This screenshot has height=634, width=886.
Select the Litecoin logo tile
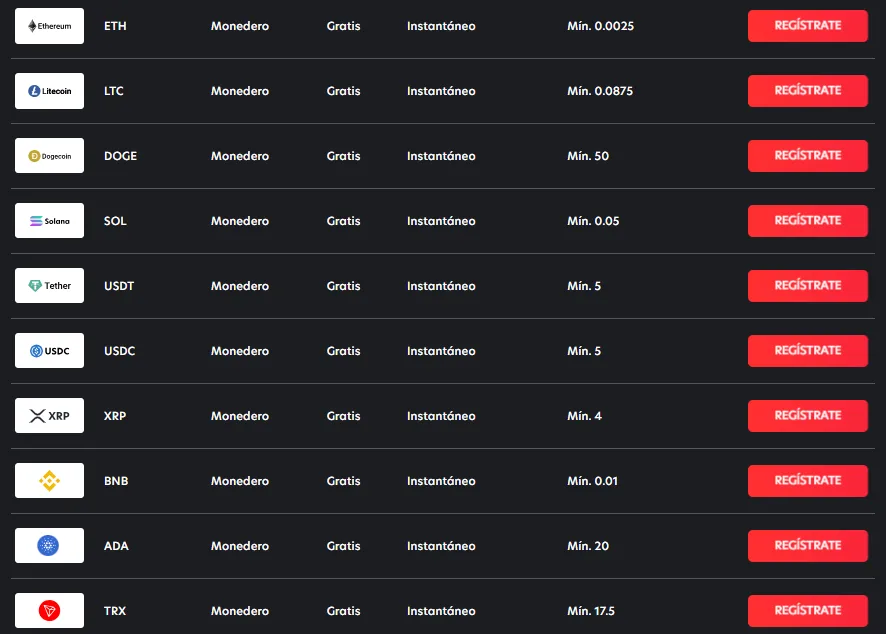(49, 91)
